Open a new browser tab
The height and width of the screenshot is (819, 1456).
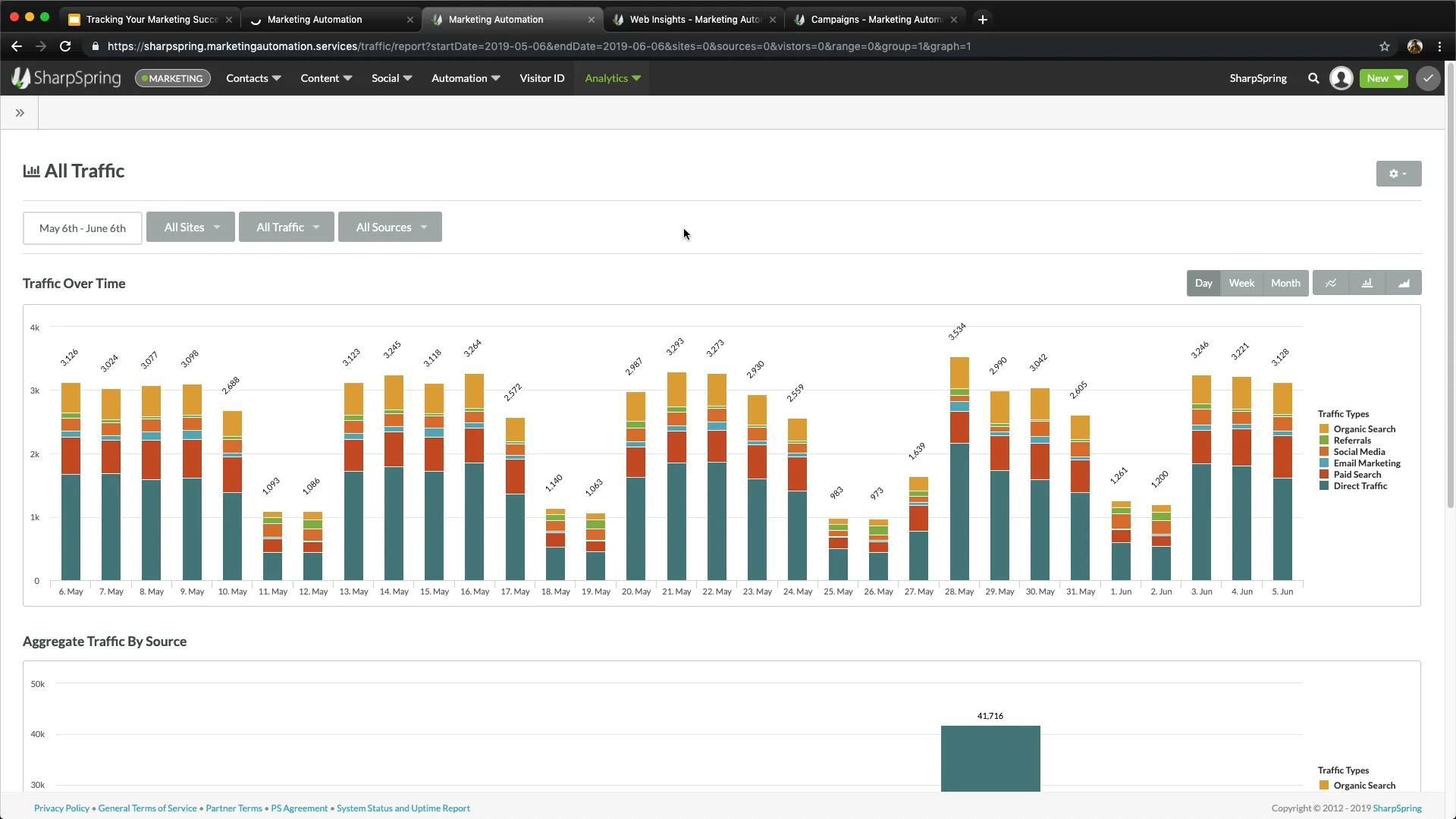click(x=982, y=19)
